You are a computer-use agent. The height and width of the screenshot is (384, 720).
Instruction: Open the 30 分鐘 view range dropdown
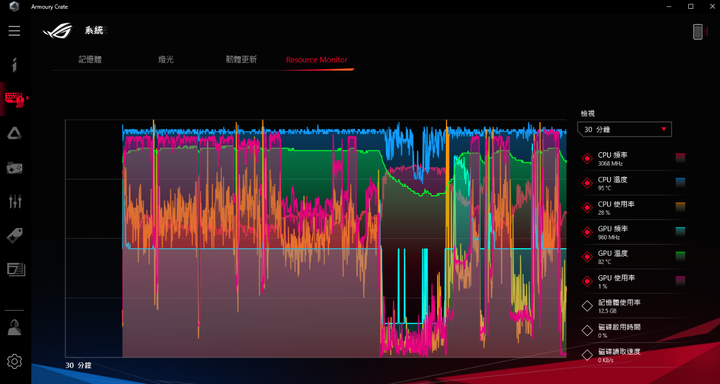click(624, 130)
